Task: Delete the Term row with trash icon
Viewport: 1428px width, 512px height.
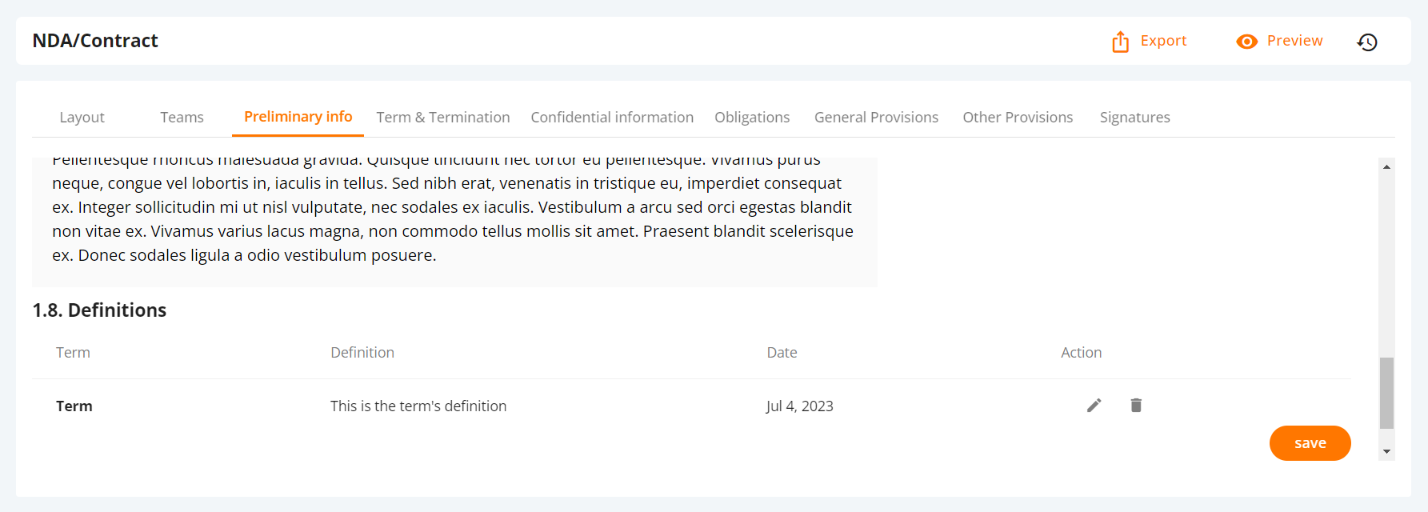Action: coord(1136,405)
